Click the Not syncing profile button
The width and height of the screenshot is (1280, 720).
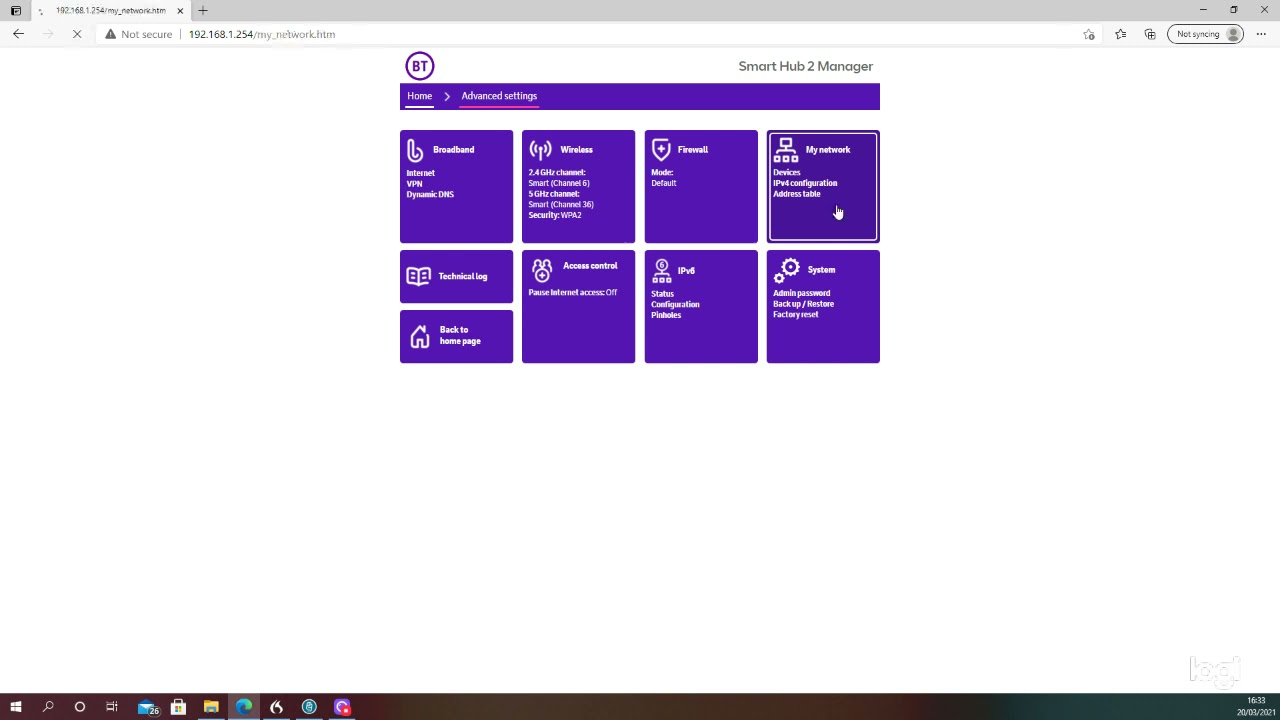(x=1207, y=34)
